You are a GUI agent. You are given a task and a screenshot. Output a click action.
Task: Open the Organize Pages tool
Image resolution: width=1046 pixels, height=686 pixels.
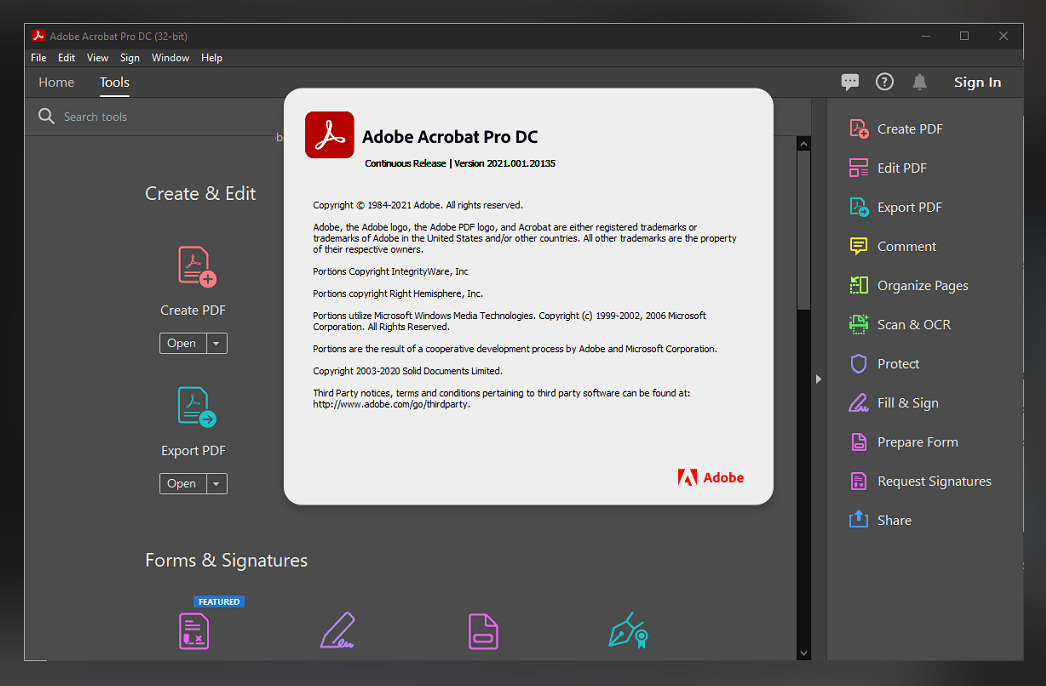tap(858, 285)
